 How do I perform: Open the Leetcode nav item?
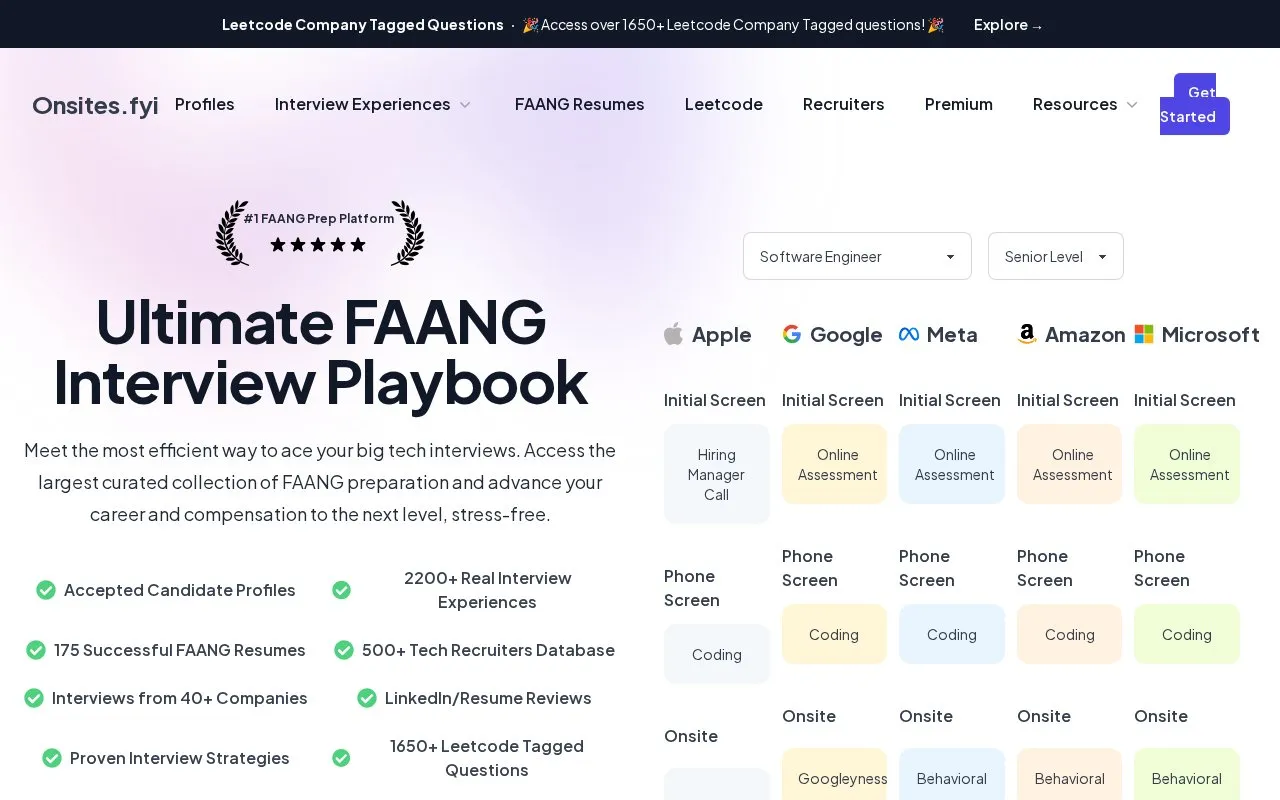pyautogui.click(x=724, y=104)
